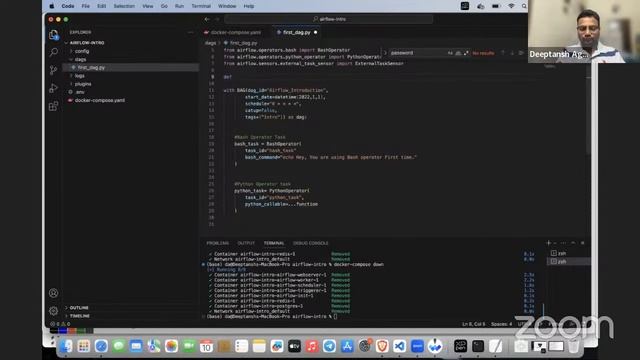
Task: Open terminal panel more actions ellipsis
Action: (x=563, y=243)
